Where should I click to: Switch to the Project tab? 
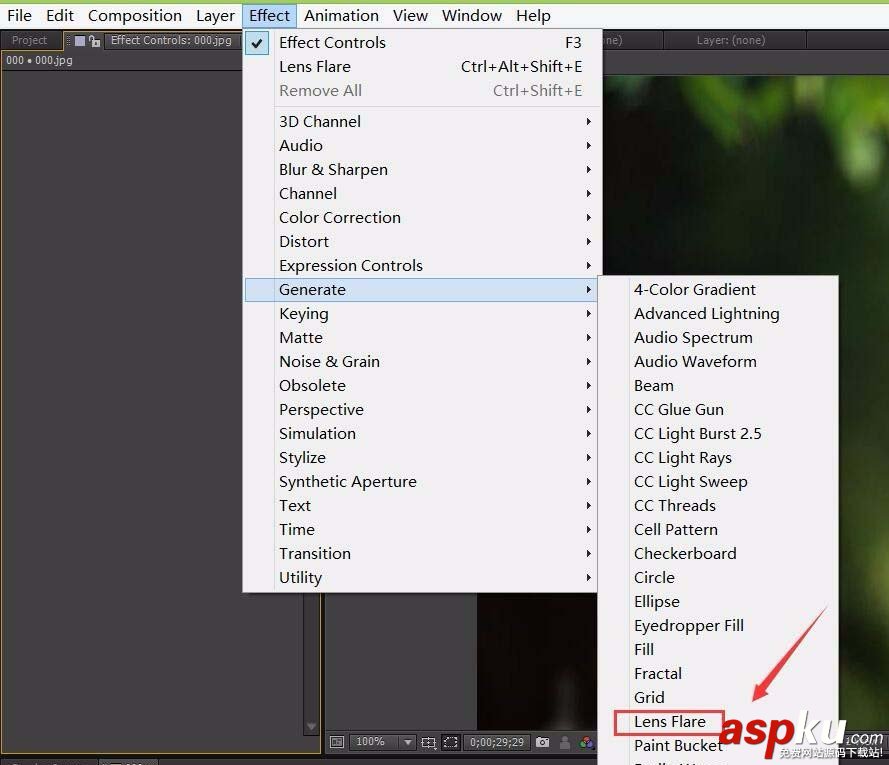(30, 40)
